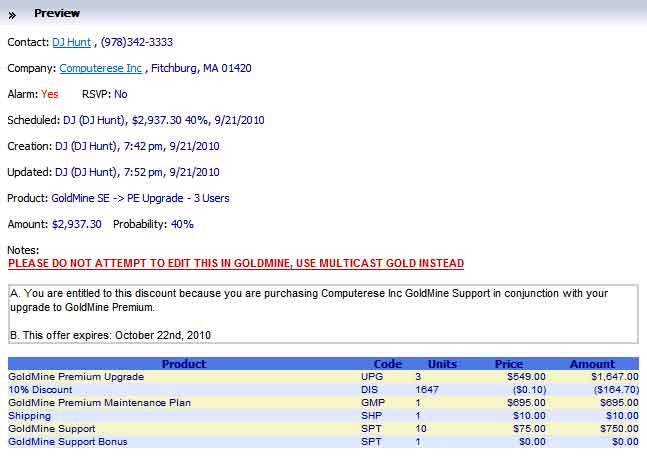
Task: Select the GoldMine Premium Upgrade row
Action: pyautogui.click(x=323, y=377)
